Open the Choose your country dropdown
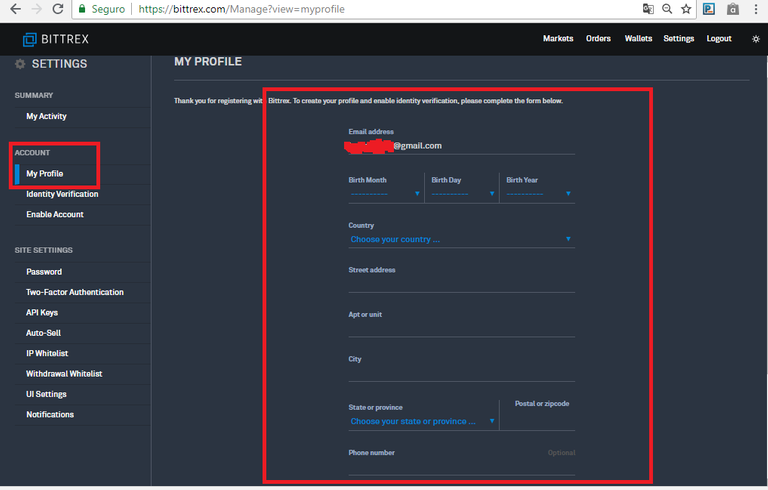Image resolution: width=768 pixels, height=490 pixels. point(461,239)
